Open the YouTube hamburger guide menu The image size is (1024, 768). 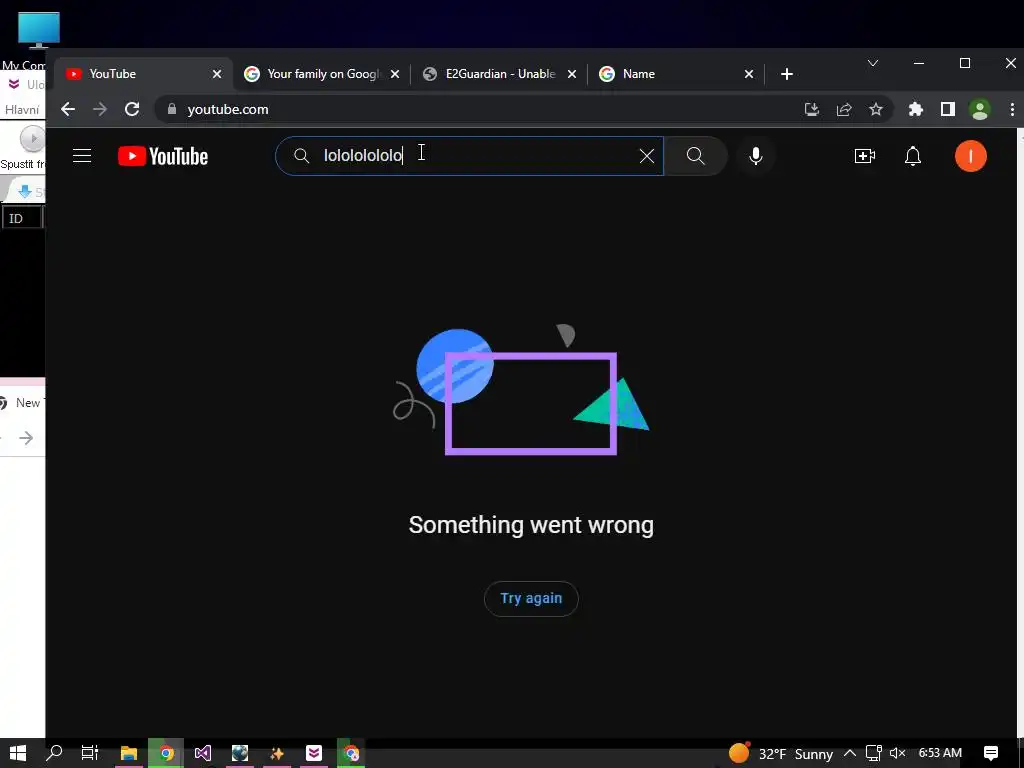(x=82, y=156)
